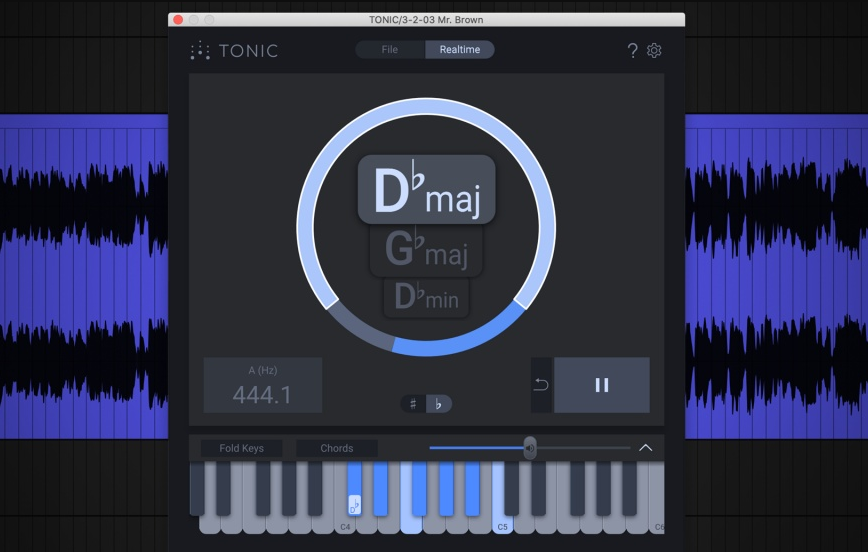Screen dimensions: 868x552
Task: Click the highlighted D-flat piano key
Action: (x=354, y=489)
